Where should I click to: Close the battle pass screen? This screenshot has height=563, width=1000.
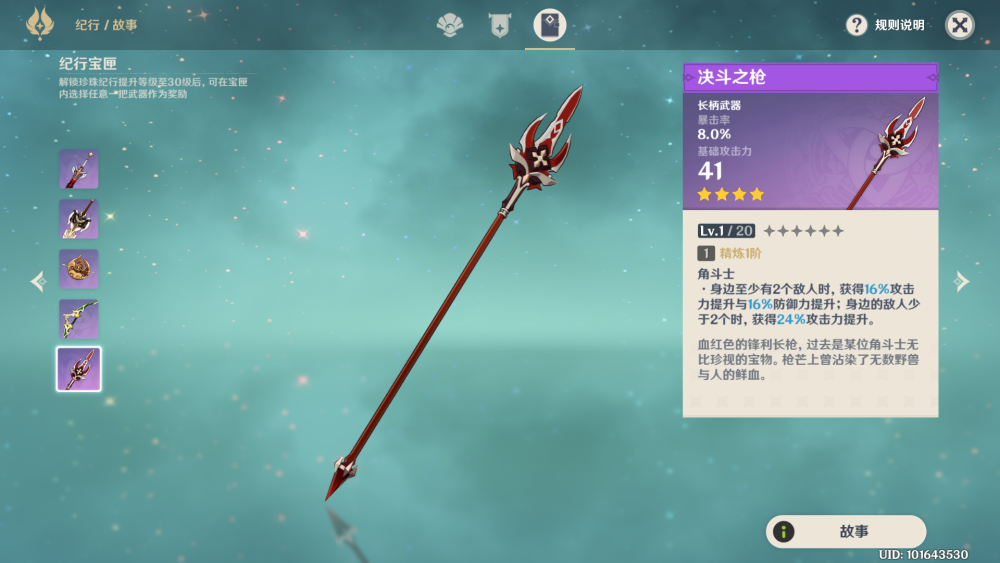tap(959, 25)
